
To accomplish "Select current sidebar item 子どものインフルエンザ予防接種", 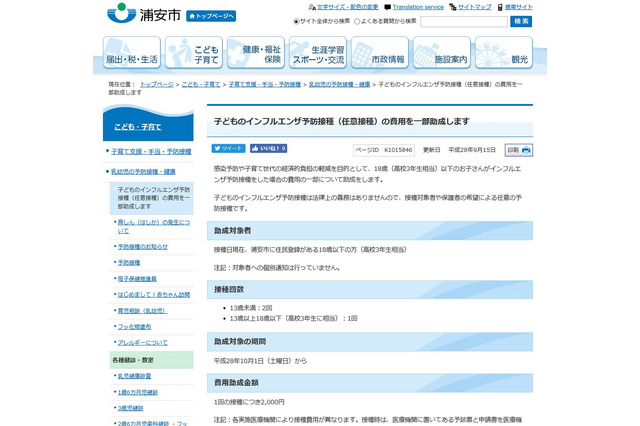I will (151, 198).
